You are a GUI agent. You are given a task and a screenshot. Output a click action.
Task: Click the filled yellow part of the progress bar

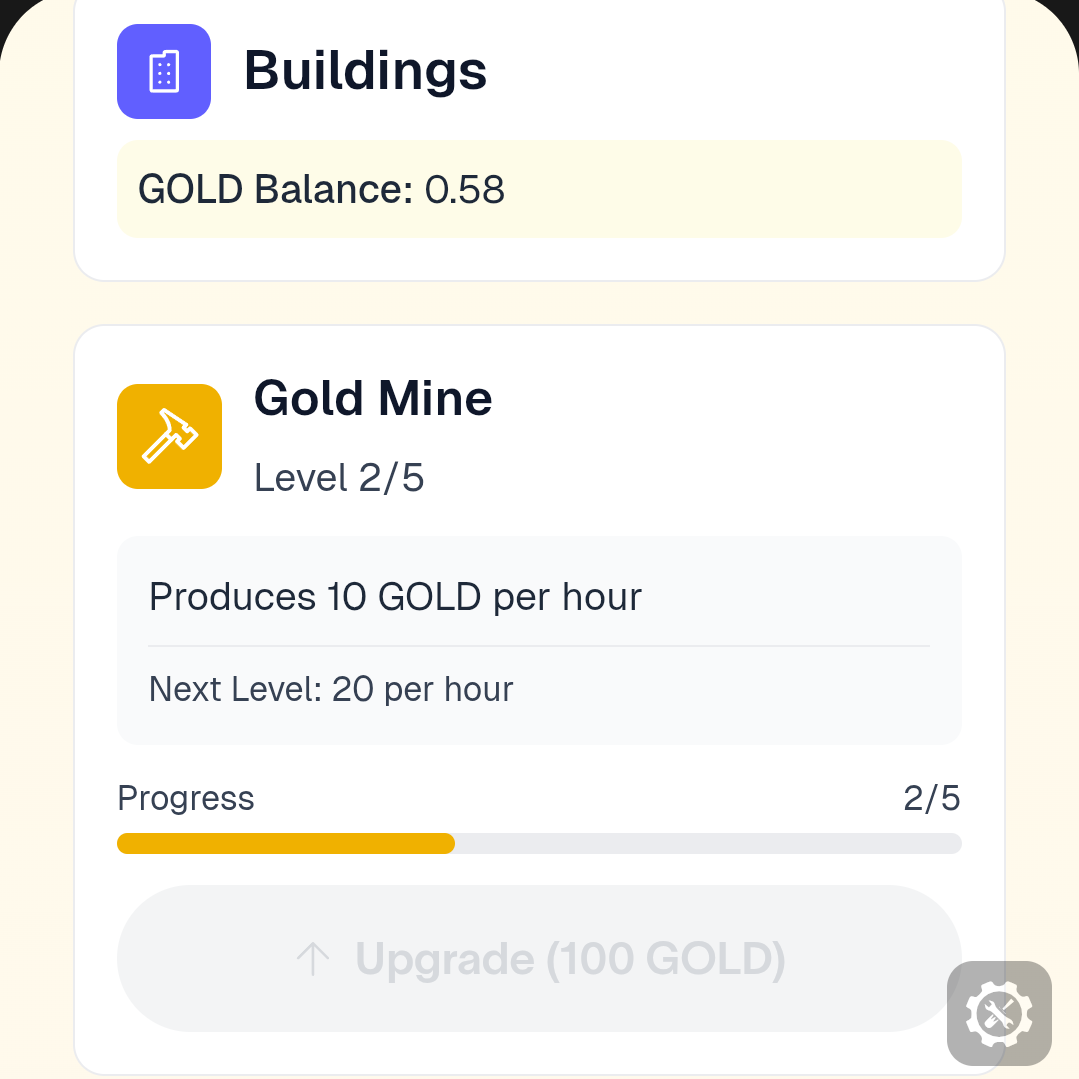(x=285, y=844)
